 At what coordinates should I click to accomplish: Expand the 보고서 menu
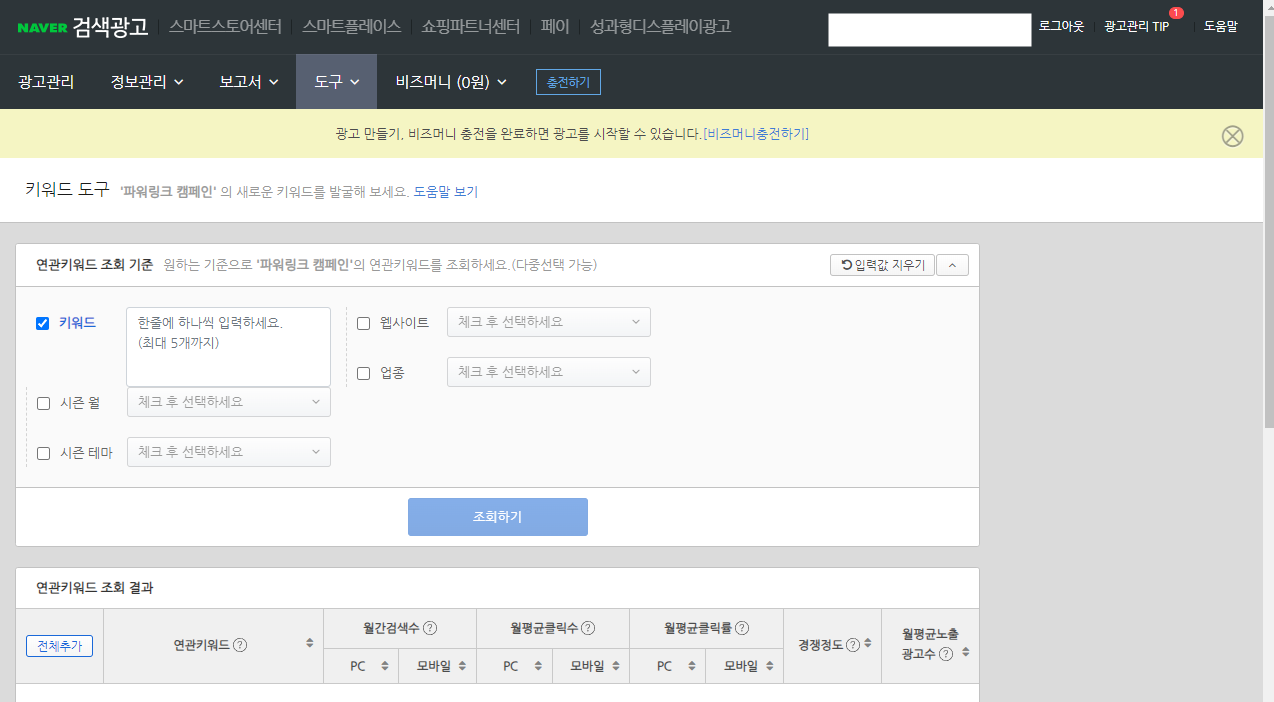248,82
